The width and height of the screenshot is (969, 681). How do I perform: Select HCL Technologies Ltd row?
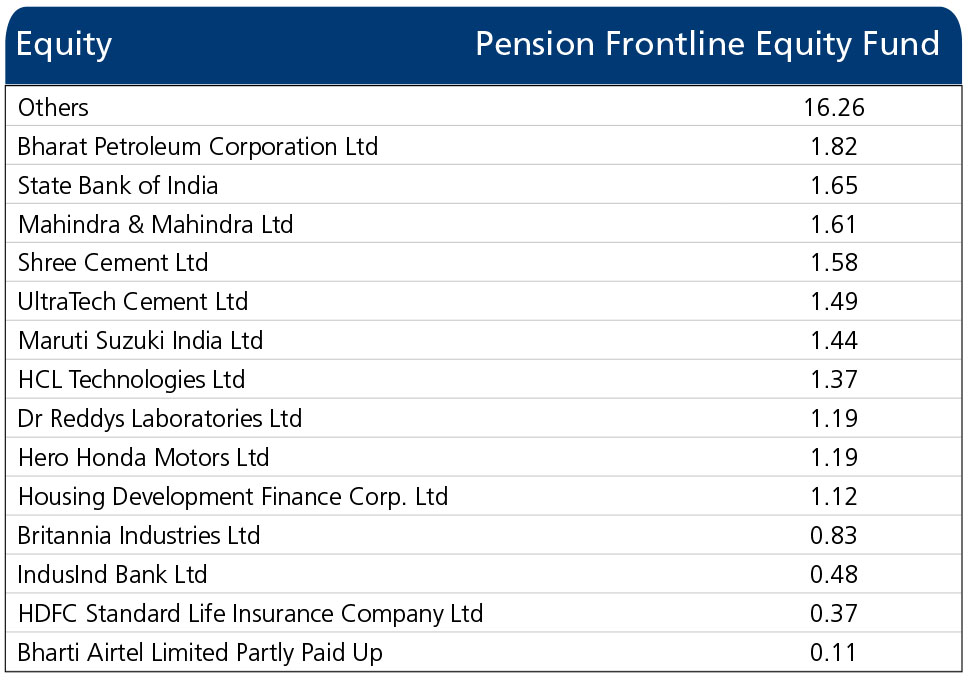484,379
